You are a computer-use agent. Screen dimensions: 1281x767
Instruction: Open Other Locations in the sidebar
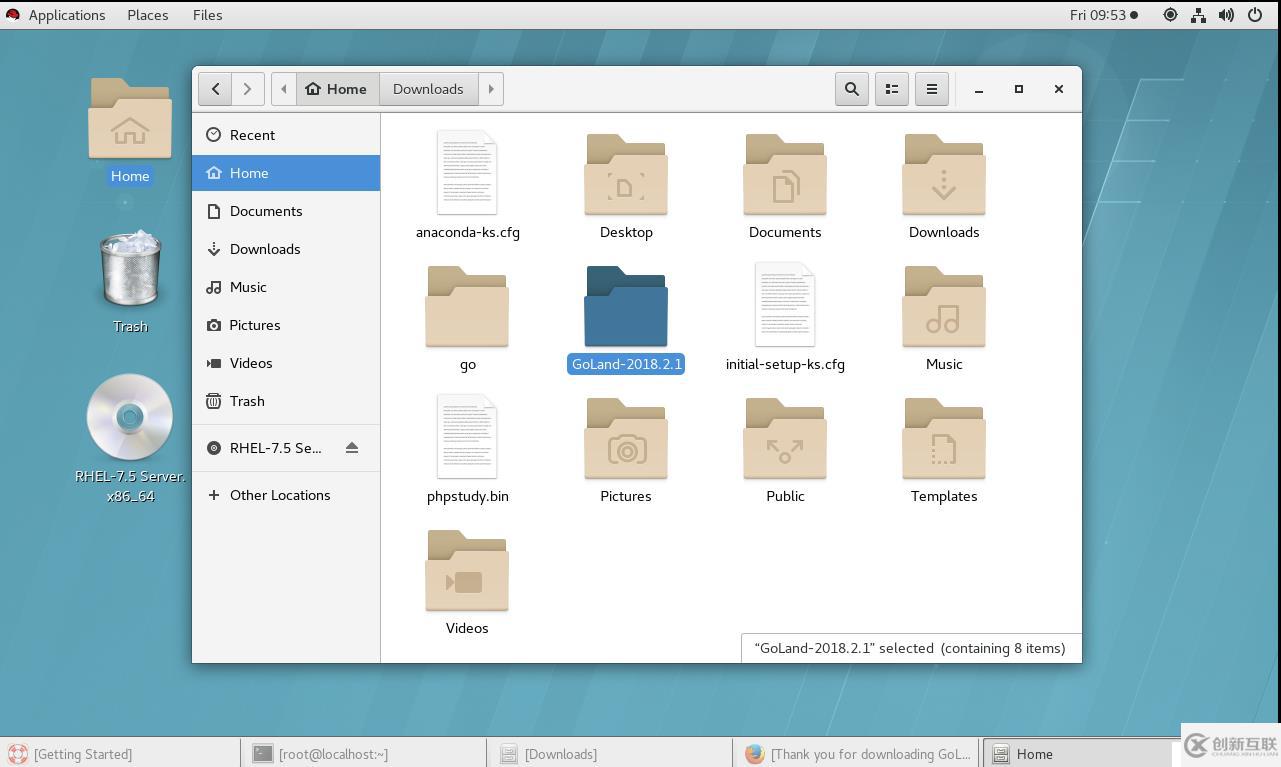point(286,495)
